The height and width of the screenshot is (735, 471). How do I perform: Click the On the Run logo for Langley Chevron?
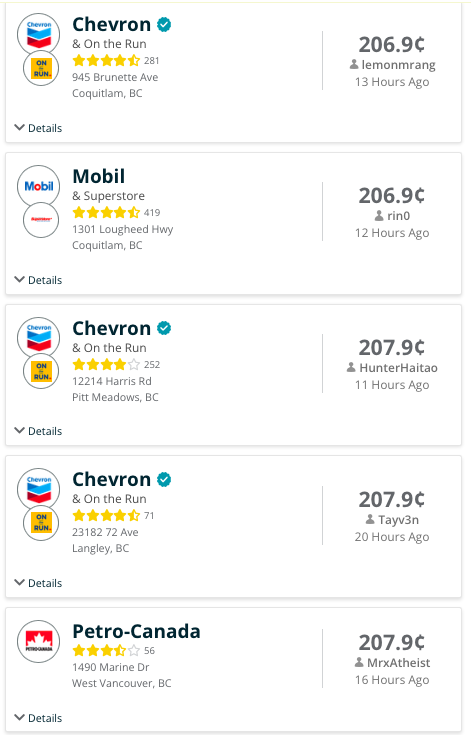[x=41, y=523]
